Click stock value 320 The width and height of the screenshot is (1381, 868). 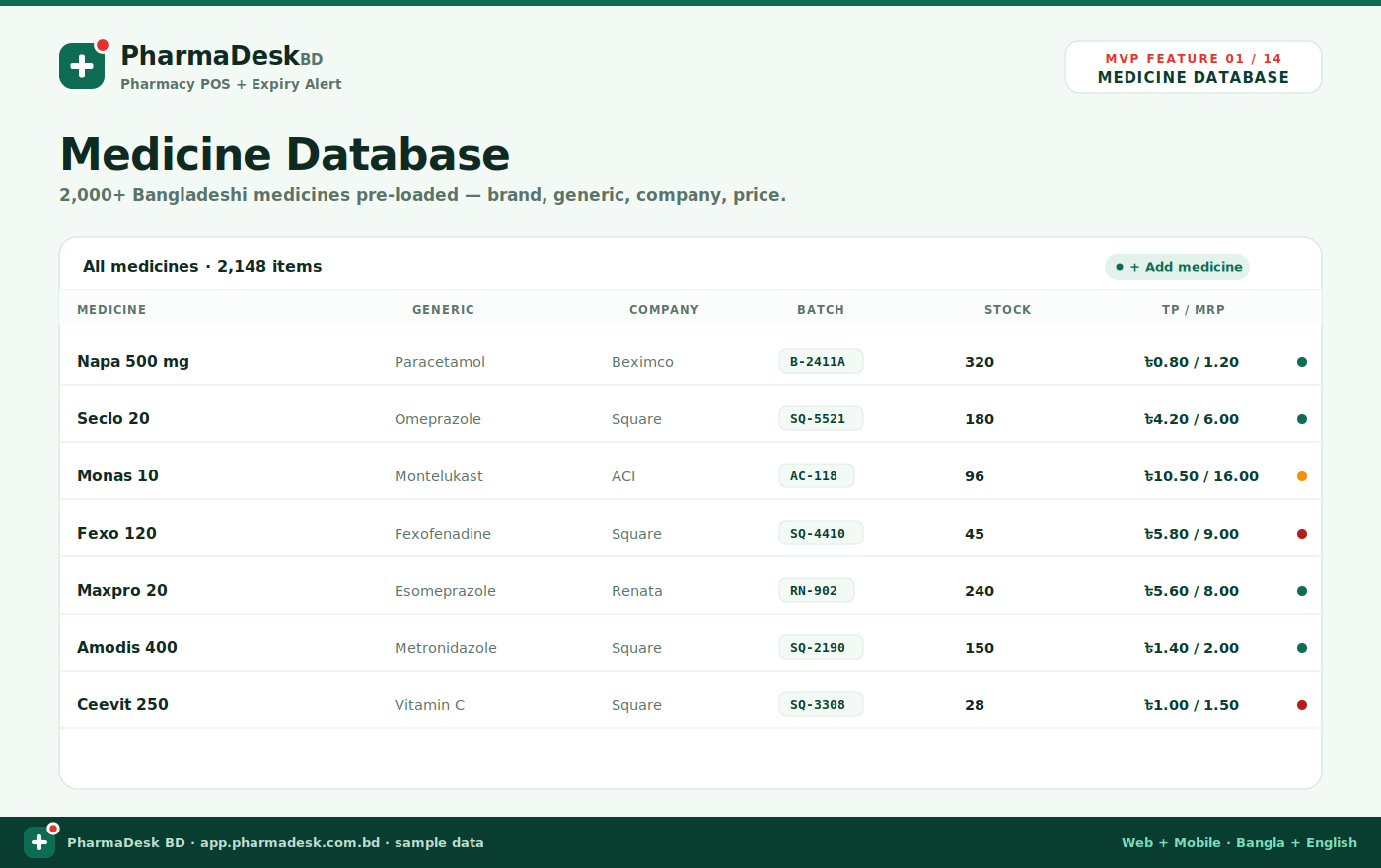(980, 362)
